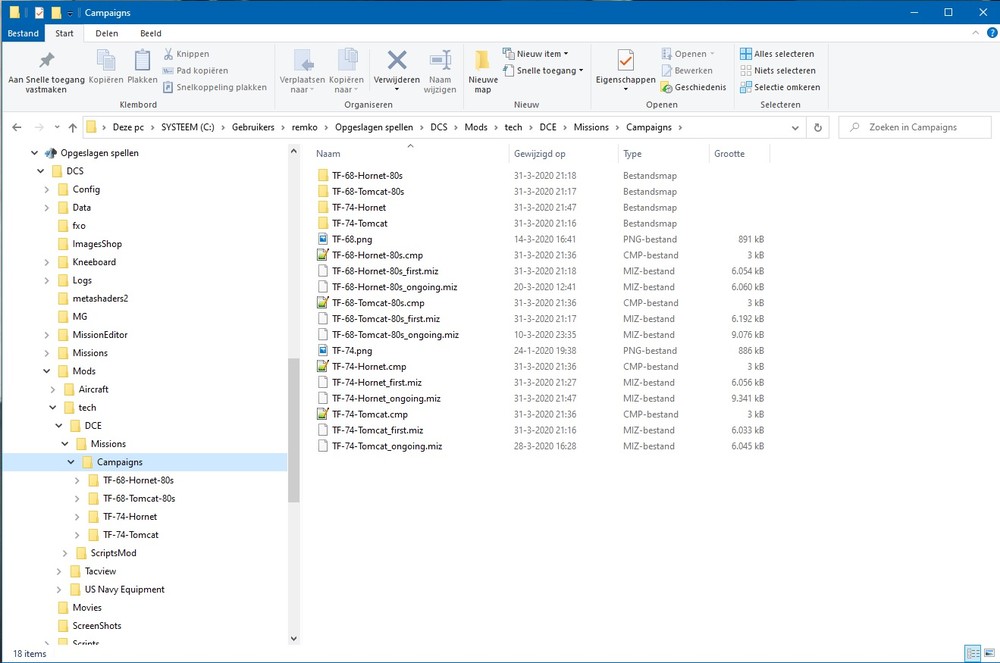Click the navigation pane scrollbar thumb
The width and height of the screenshot is (1000, 663).
(x=293, y=430)
